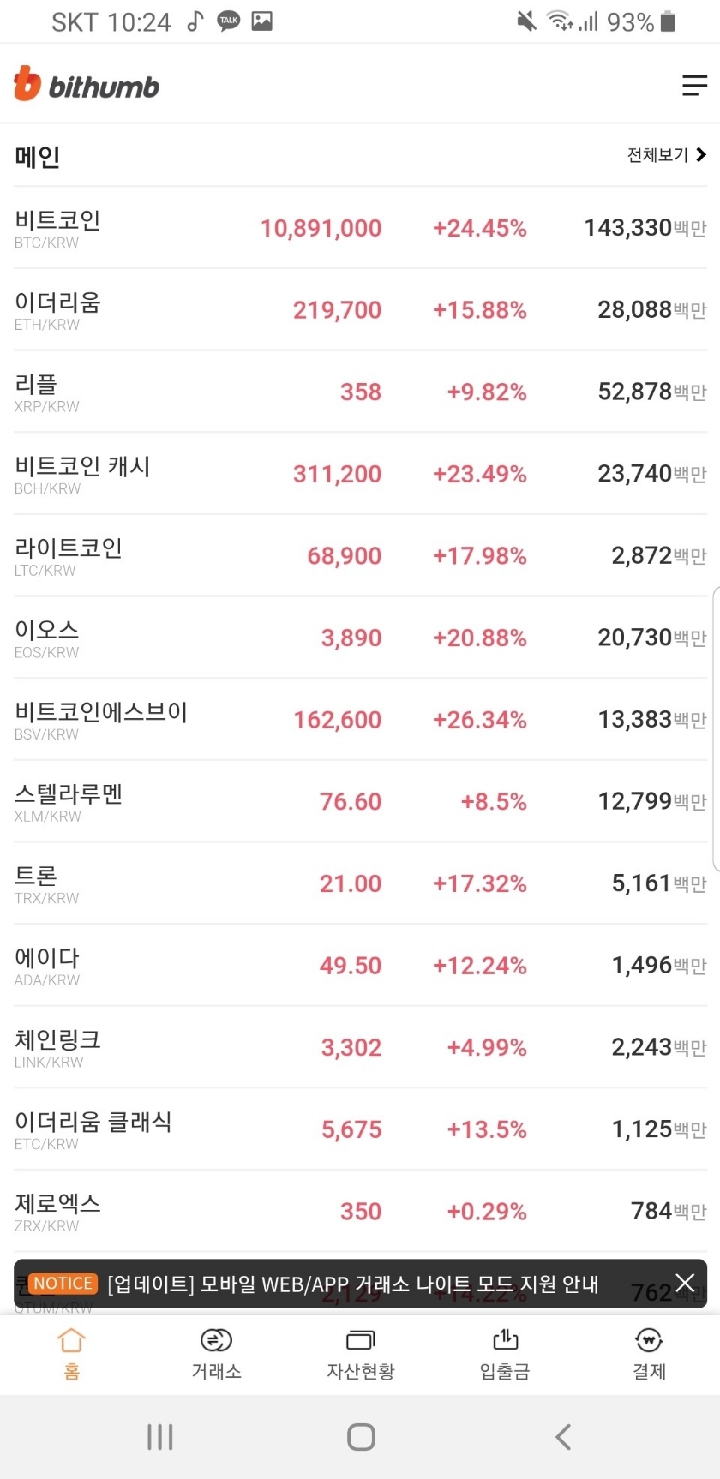
Task: Close the NOTICE banner
Action: point(684,1283)
